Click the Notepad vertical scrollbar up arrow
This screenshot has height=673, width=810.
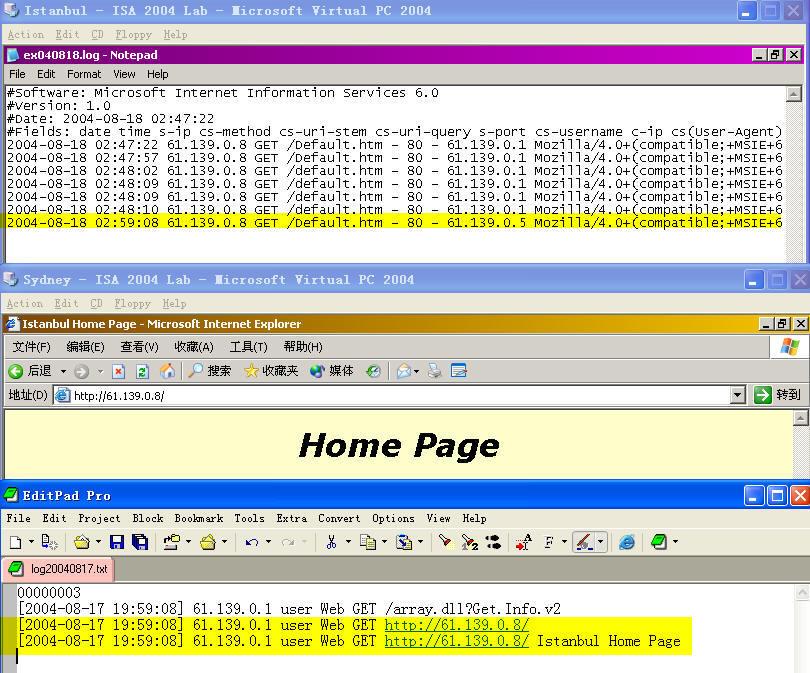click(x=794, y=94)
